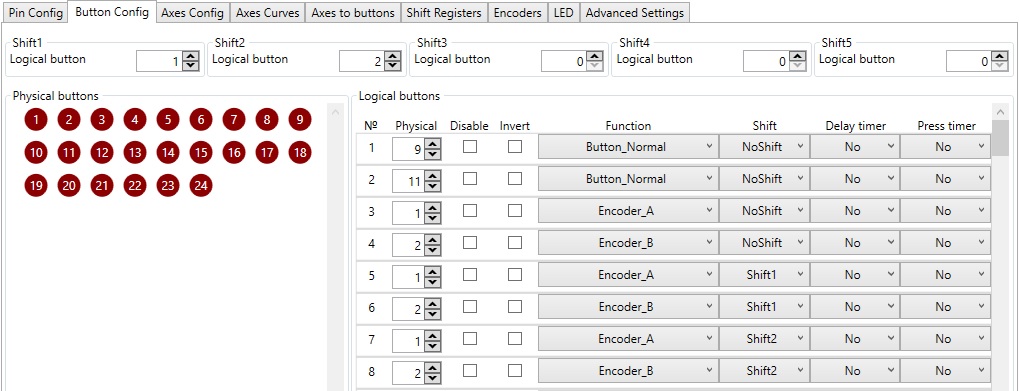Toggle Disable checkbox for logical button 1
The height and width of the screenshot is (391, 1019).
pos(470,147)
